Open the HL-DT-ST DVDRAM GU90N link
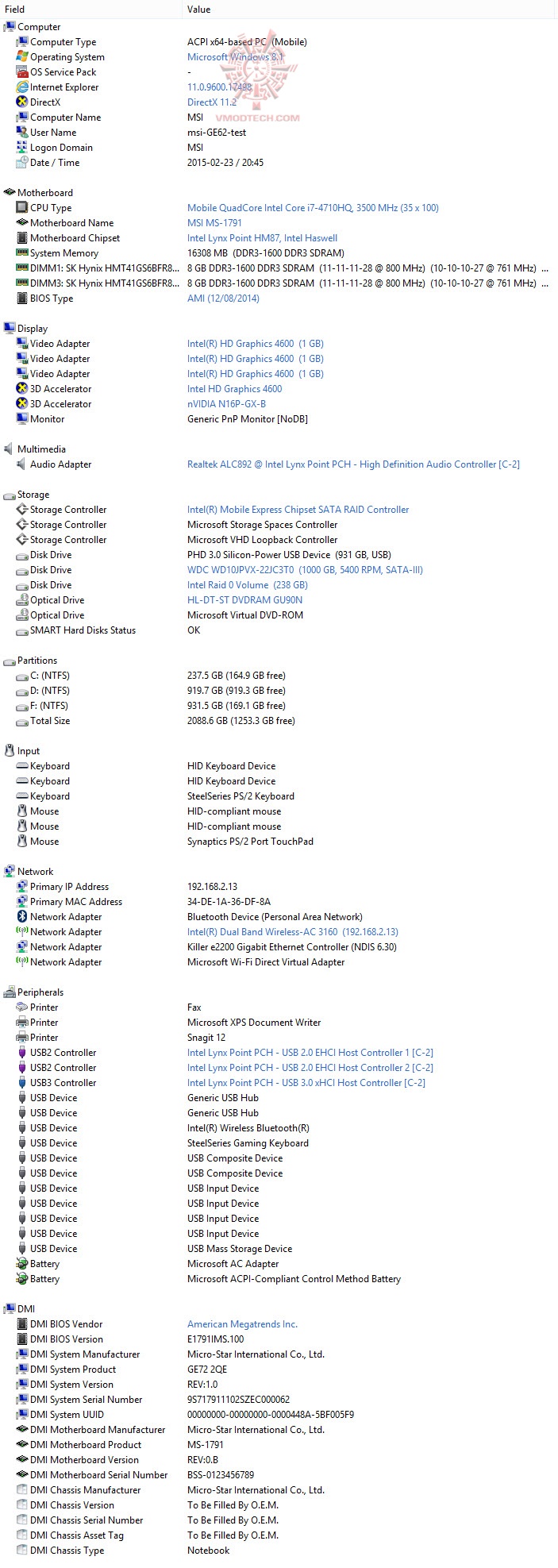This screenshot has width=558, height=1568. (244, 600)
